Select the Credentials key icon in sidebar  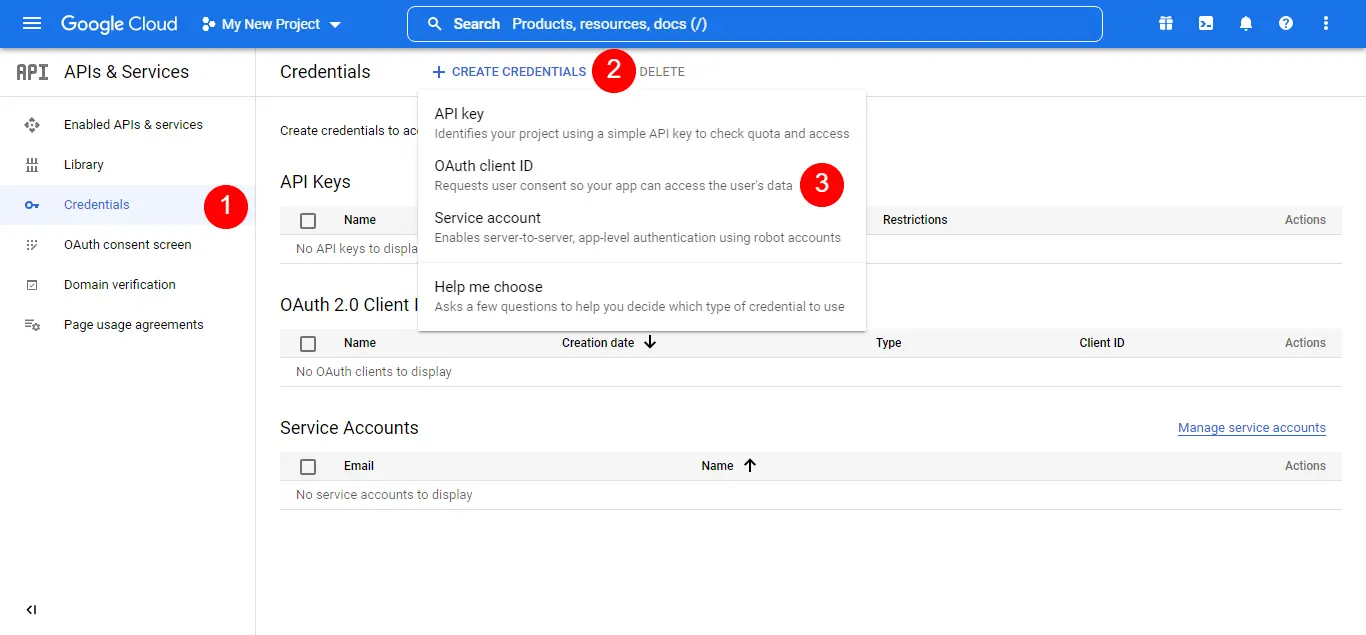click(x=33, y=204)
